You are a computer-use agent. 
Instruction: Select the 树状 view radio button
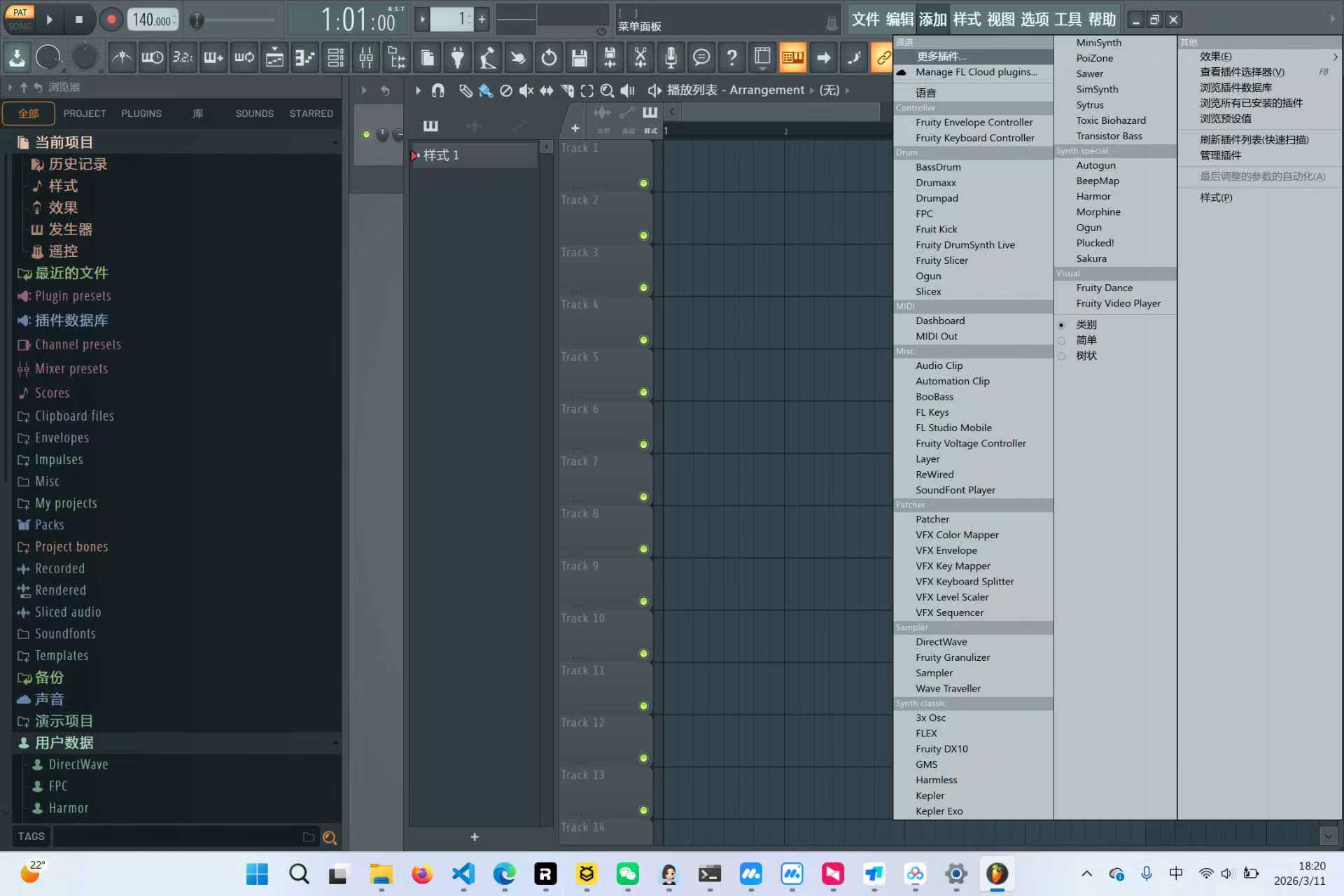[1063, 356]
